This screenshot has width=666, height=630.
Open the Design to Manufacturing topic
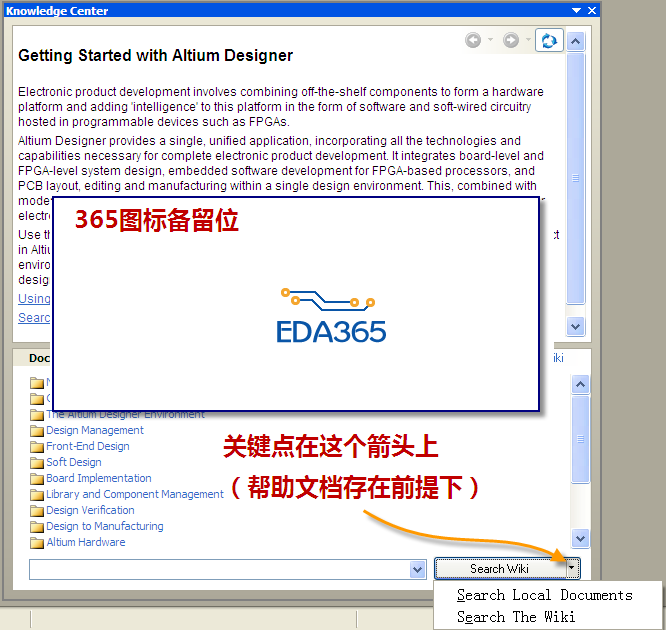(105, 526)
